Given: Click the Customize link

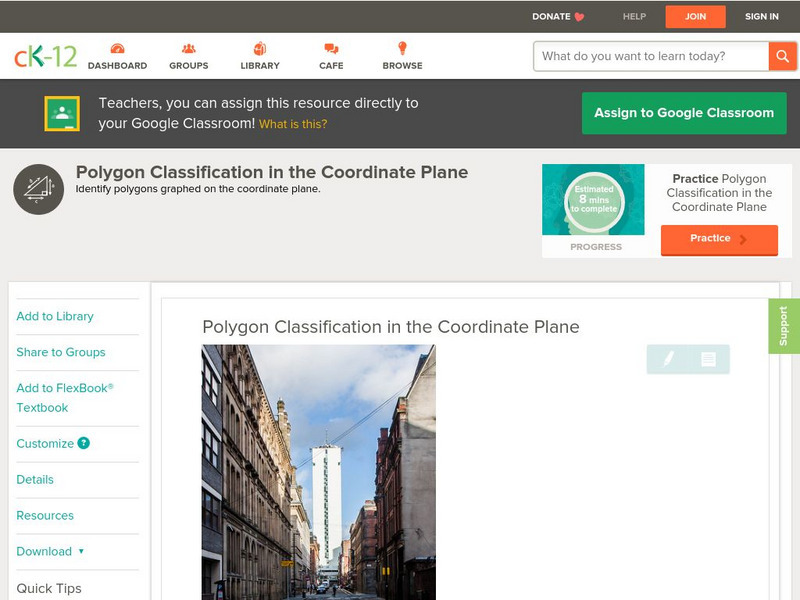Looking at the screenshot, I should pos(45,443).
